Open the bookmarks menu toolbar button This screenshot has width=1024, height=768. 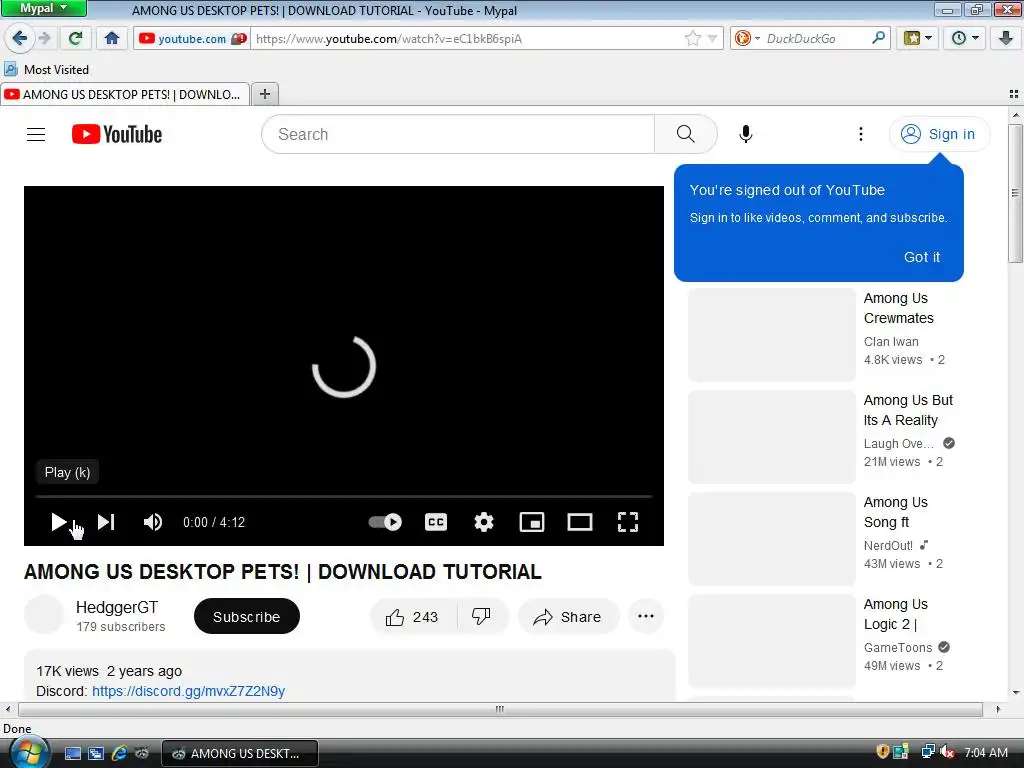click(918, 39)
